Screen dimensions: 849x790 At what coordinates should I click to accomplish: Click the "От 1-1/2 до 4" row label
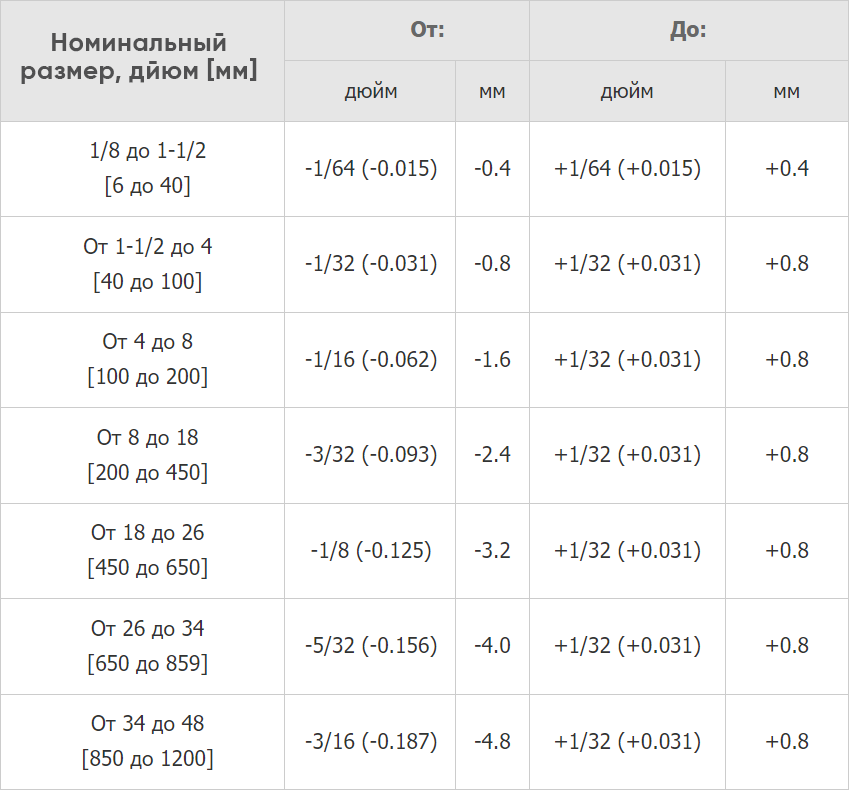[x=147, y=247]
